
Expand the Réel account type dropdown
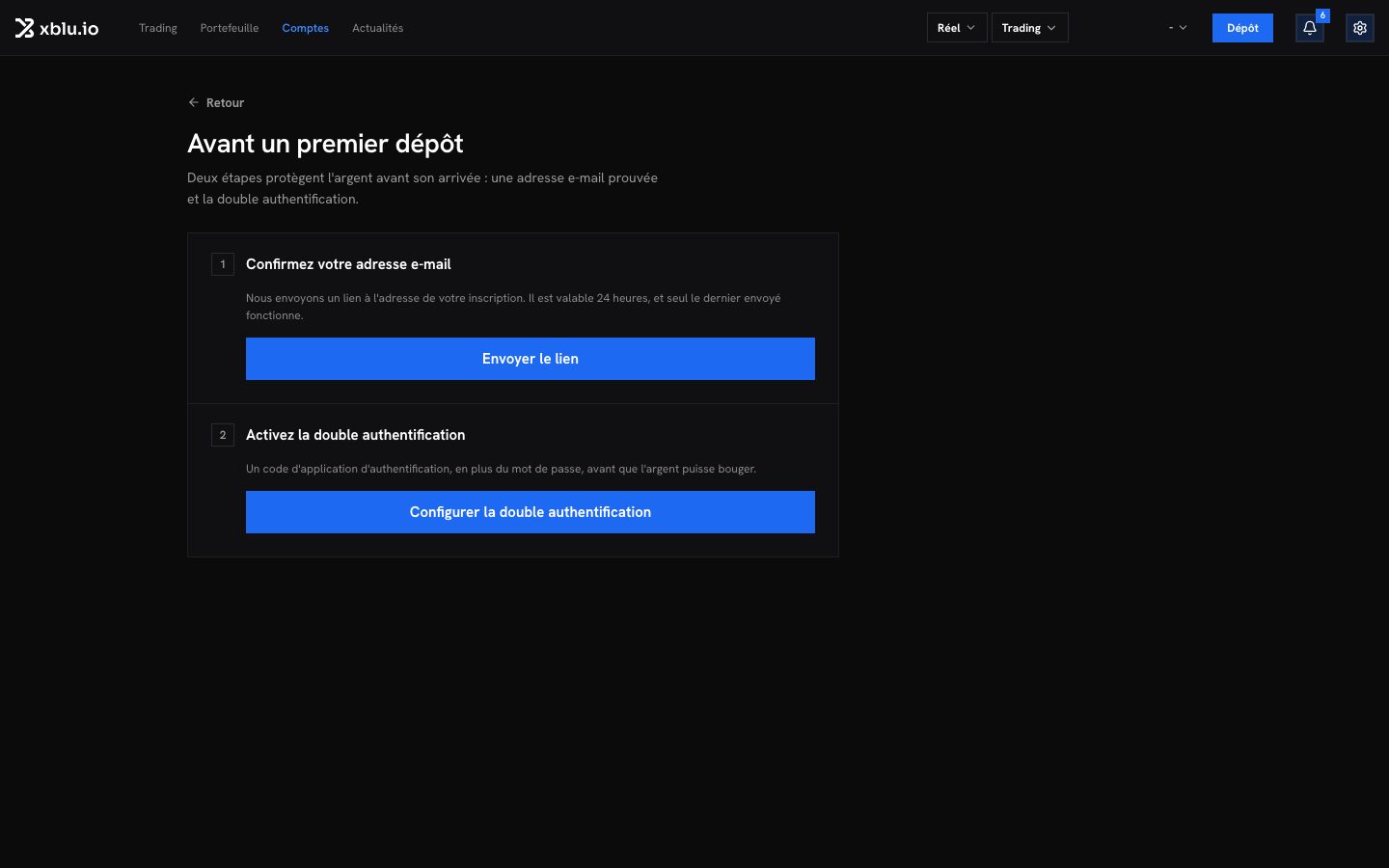click(x=957, y=28)
